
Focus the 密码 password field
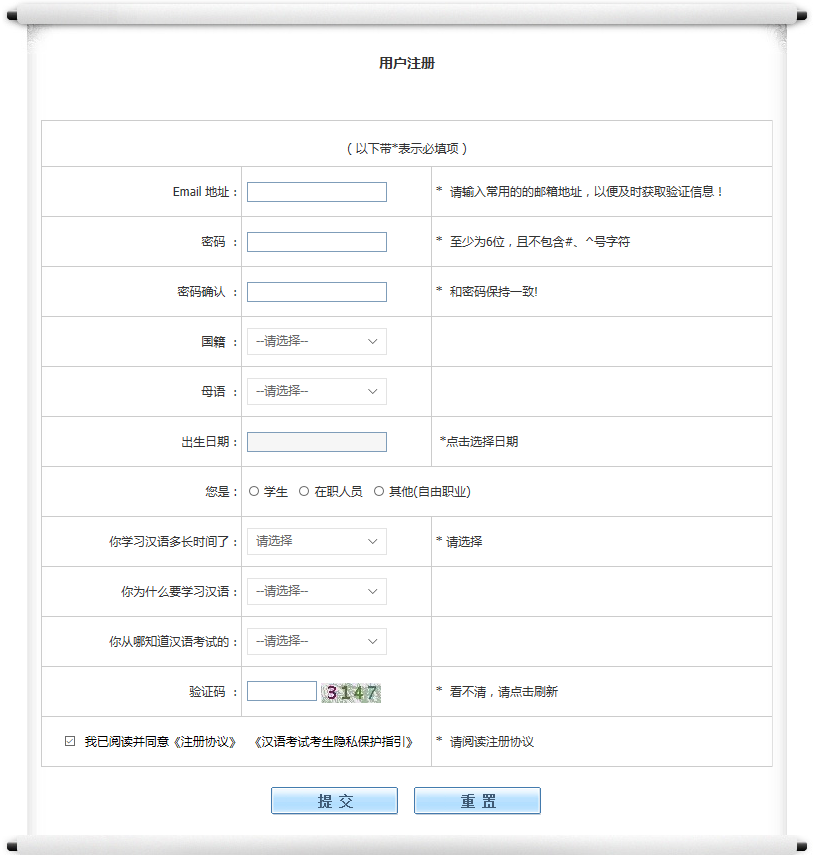click(x=316, y=242)
